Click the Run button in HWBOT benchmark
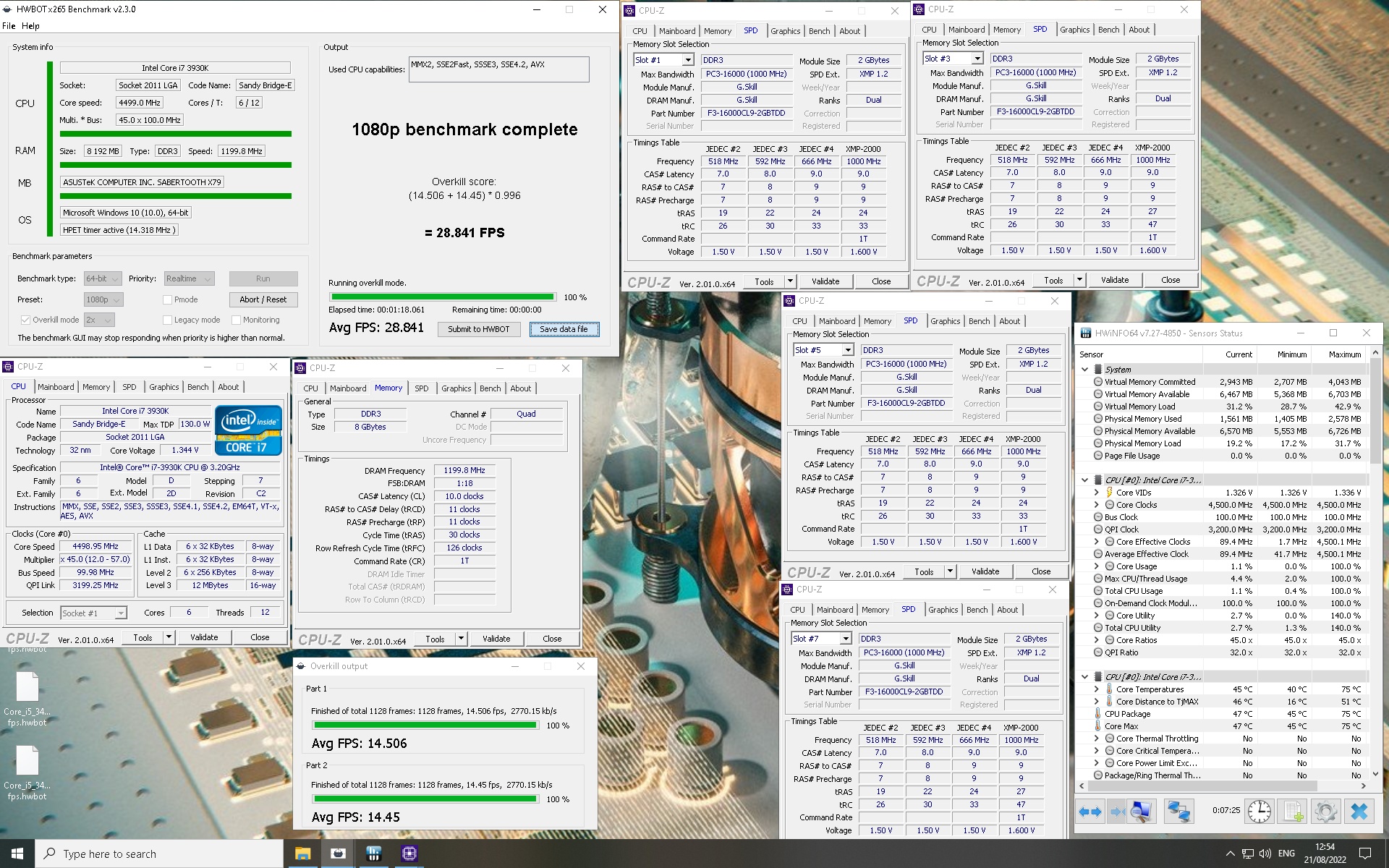 pyautogui.click(x=263, y=278)
